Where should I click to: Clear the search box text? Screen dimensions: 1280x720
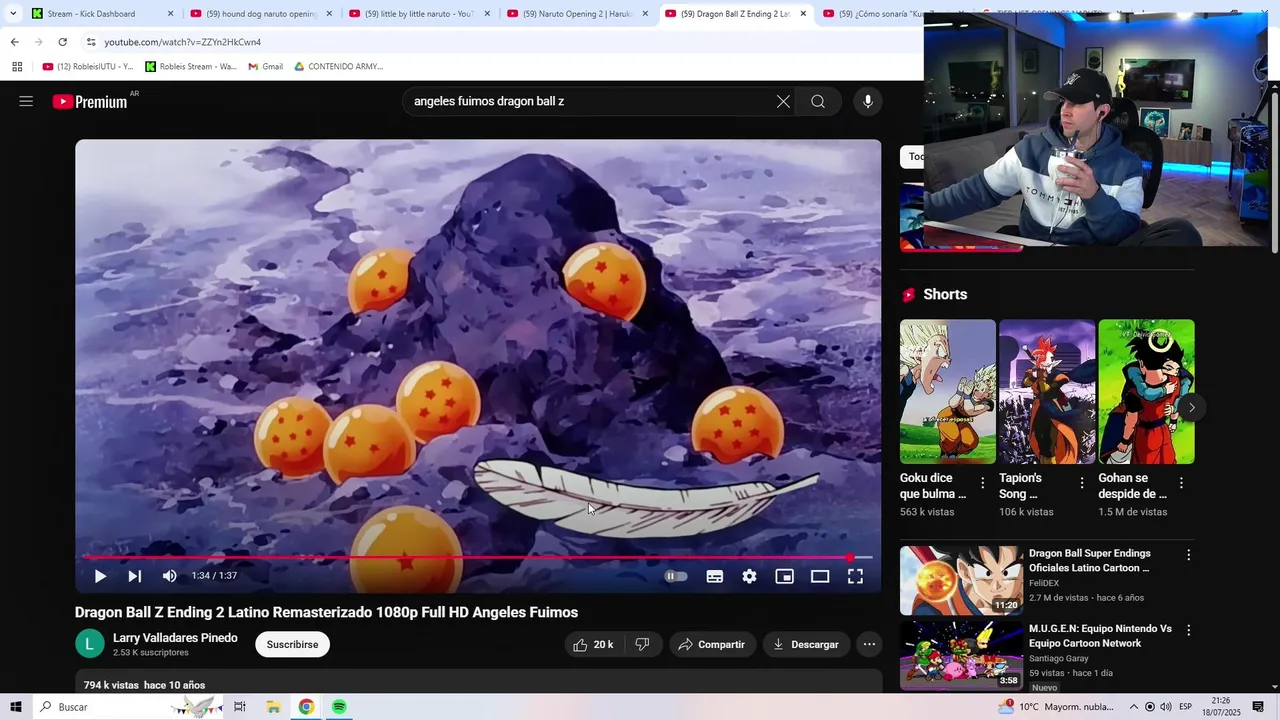click(x=783, y=101)
